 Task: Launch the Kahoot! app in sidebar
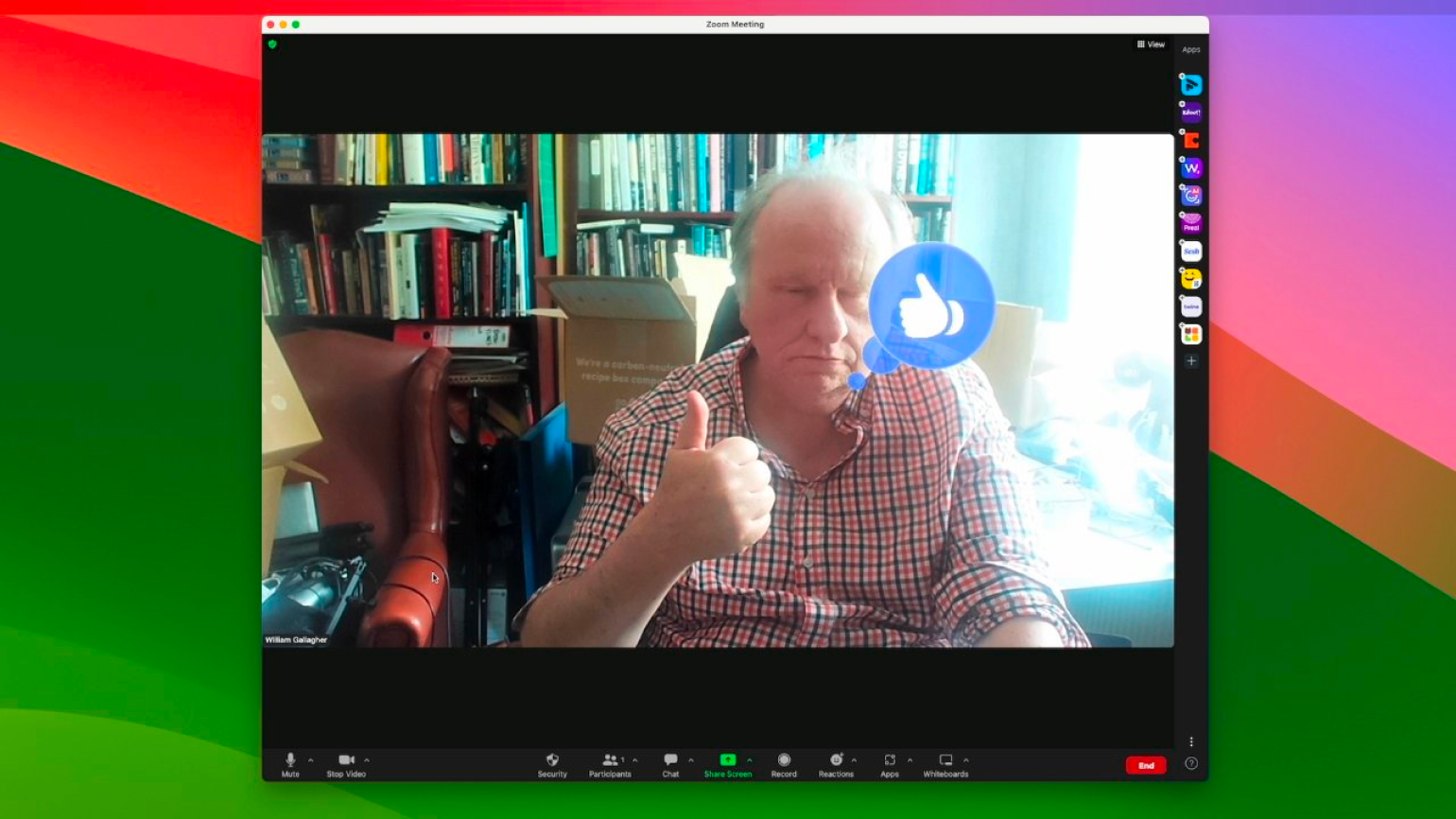[1191, 113]
